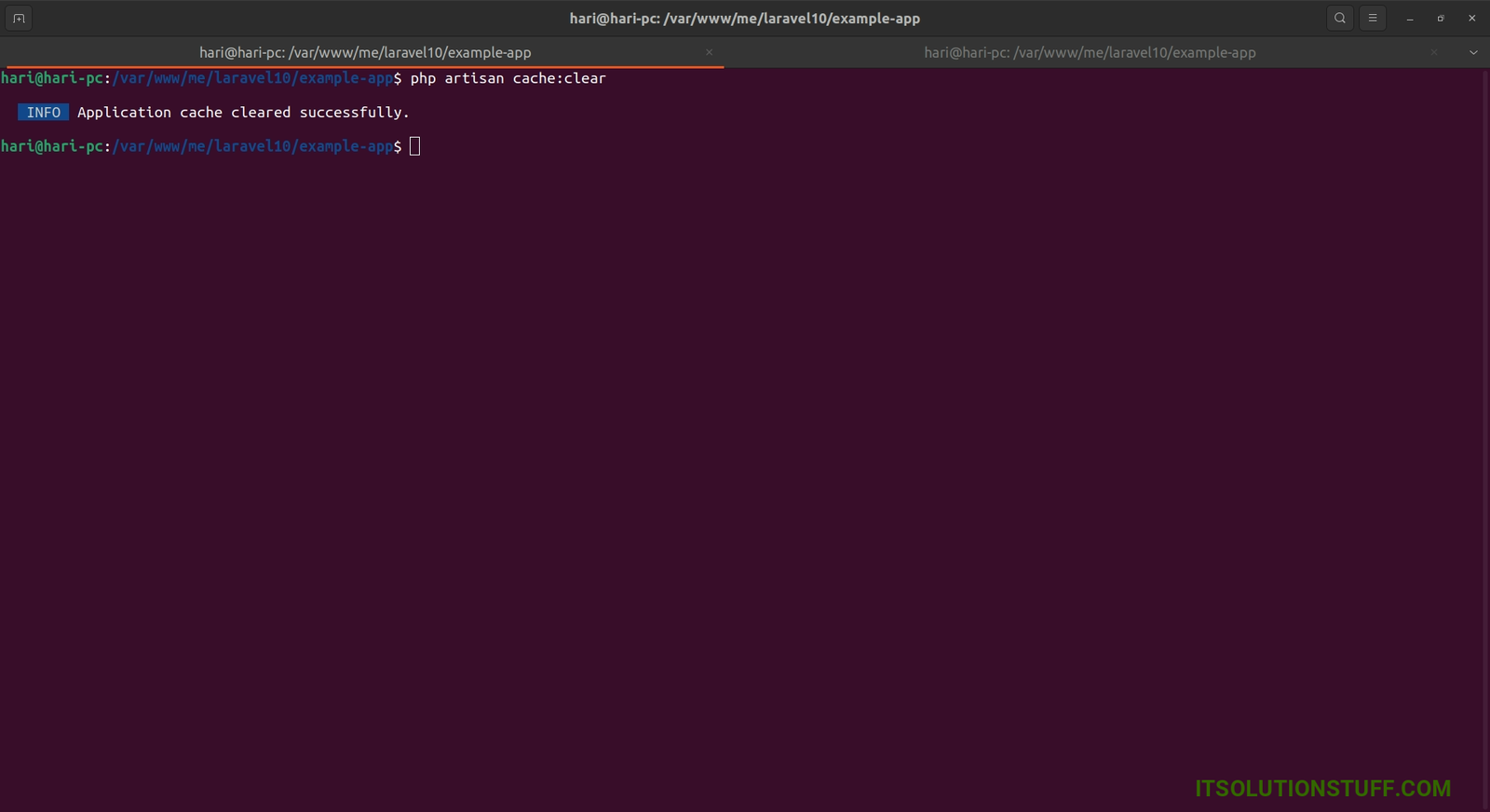Click the 'php artisan cache:clear' command text
Viewport: 1490px width, 812px height.
tap(508, 79)
